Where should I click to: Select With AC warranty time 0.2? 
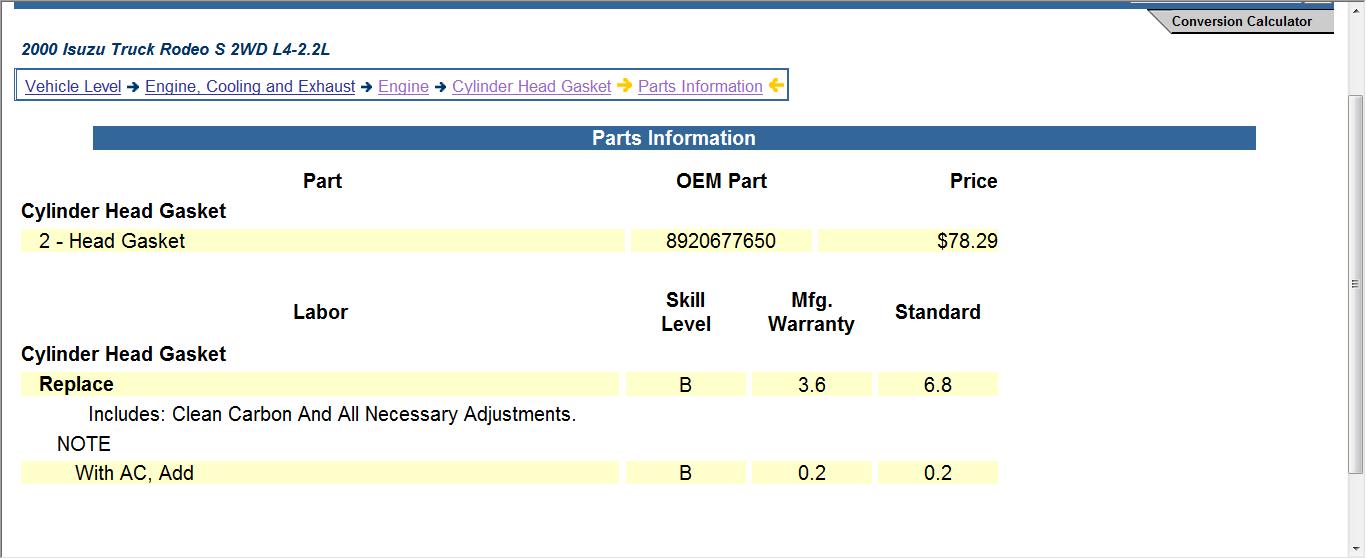click(812, 473)
